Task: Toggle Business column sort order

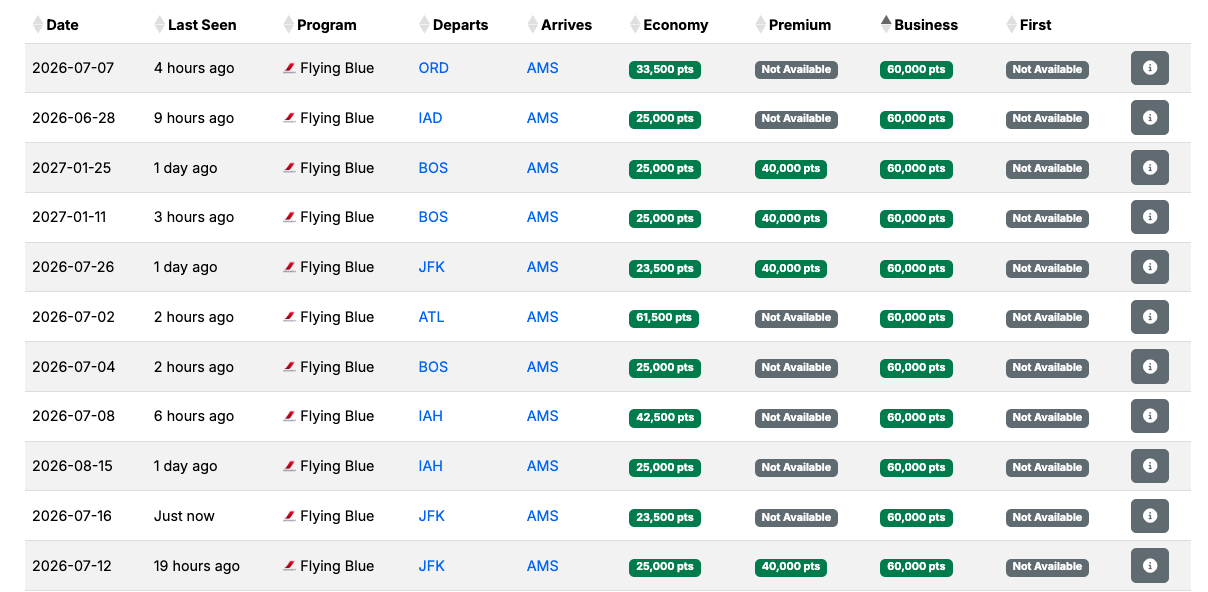Action: pyautogui.click(x=919, y=25)
